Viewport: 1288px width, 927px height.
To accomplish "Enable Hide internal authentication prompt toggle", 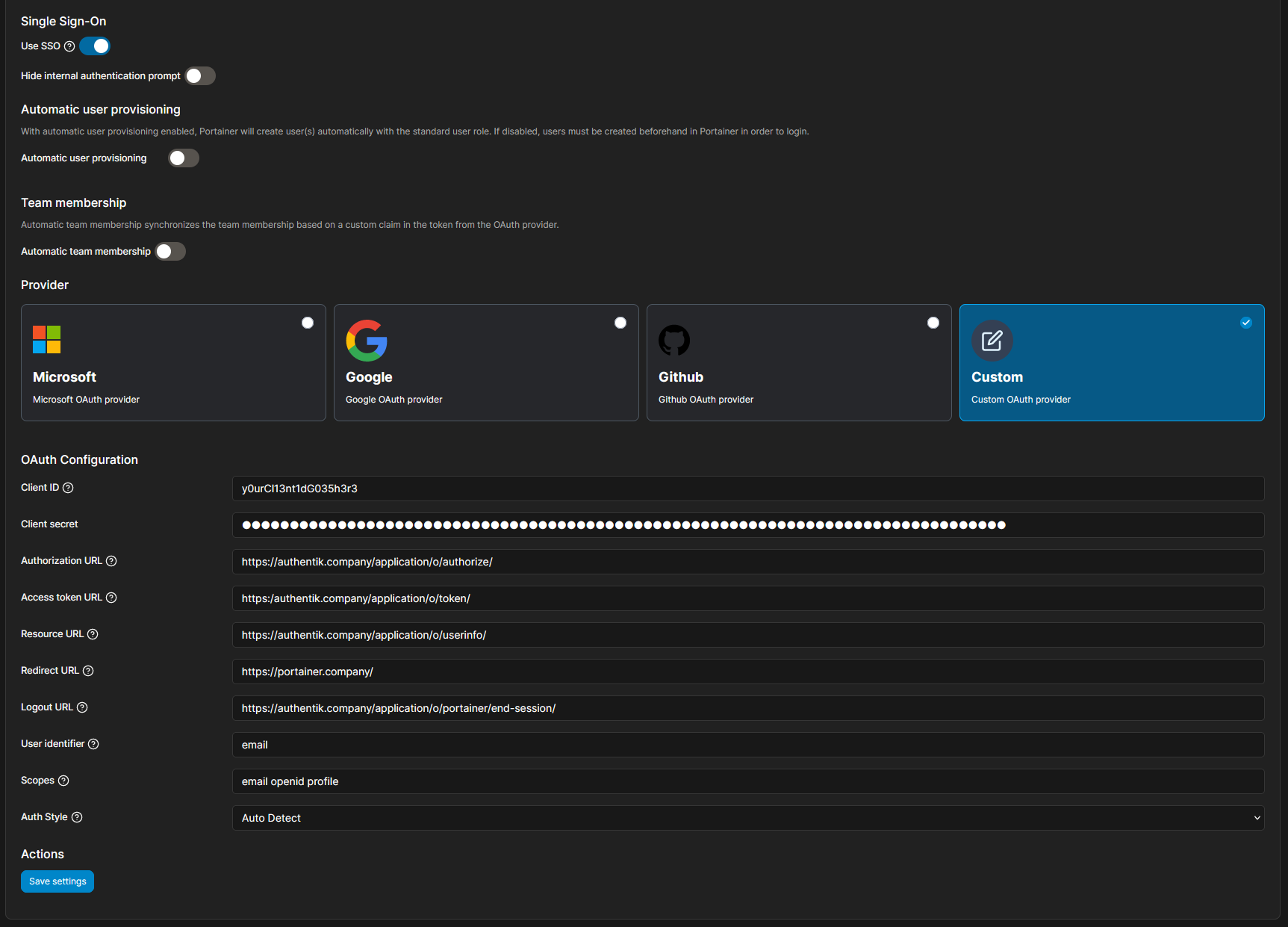I will (x=200, y=76).
